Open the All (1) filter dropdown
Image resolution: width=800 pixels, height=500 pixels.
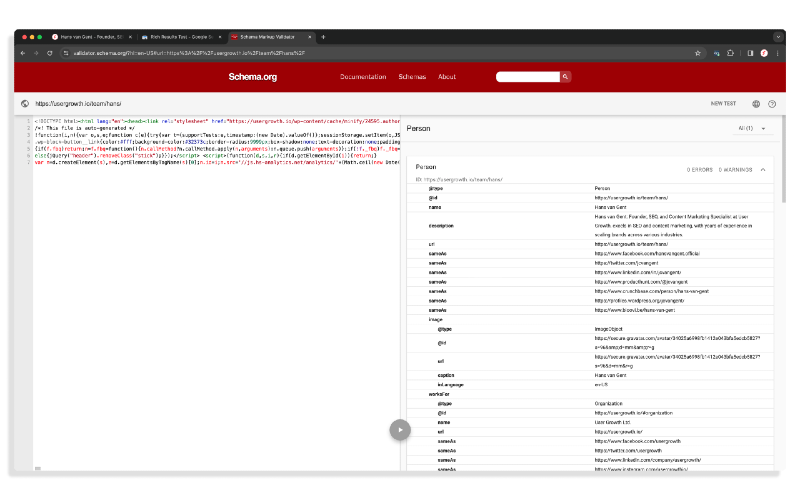[x=752, y=129]
